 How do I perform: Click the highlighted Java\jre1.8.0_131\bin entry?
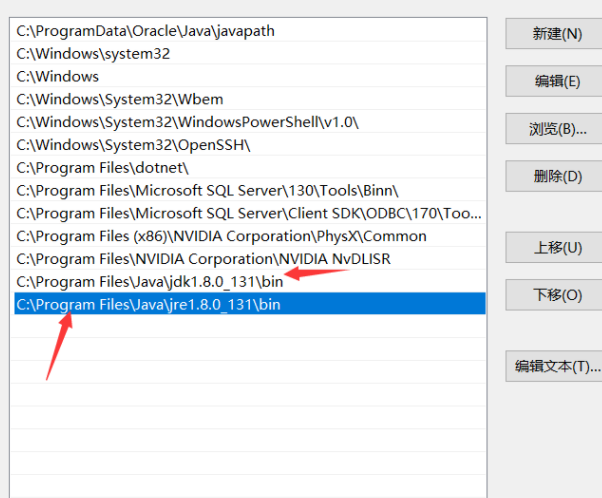coord(250,304)
